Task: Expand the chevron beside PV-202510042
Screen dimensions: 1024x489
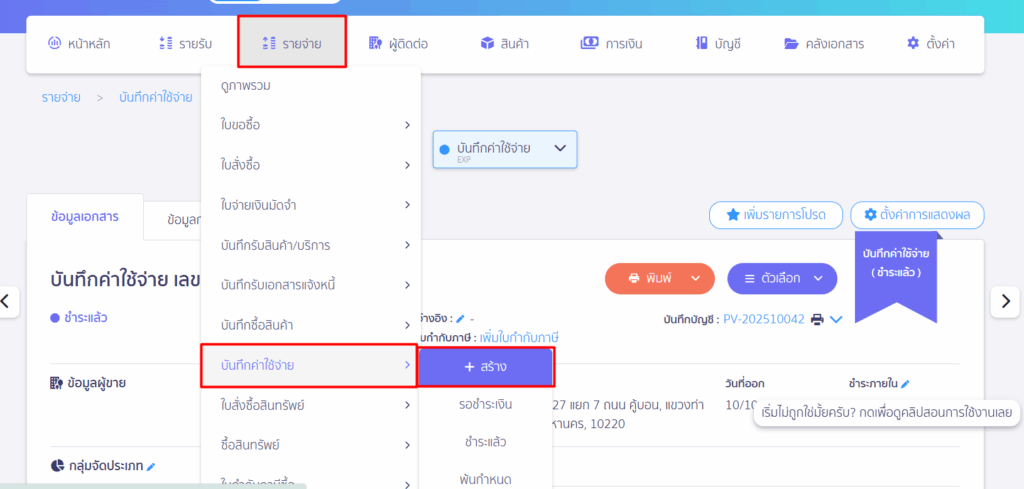Action: (x=836, y=319)
